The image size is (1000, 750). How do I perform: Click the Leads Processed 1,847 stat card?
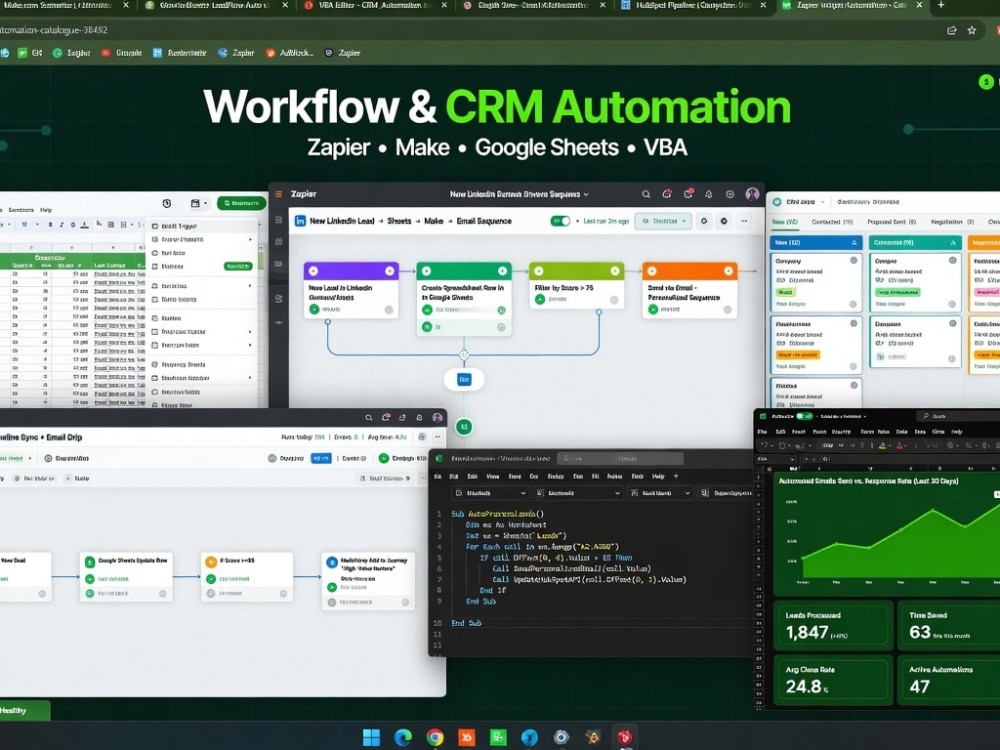[x=832, y=626]
